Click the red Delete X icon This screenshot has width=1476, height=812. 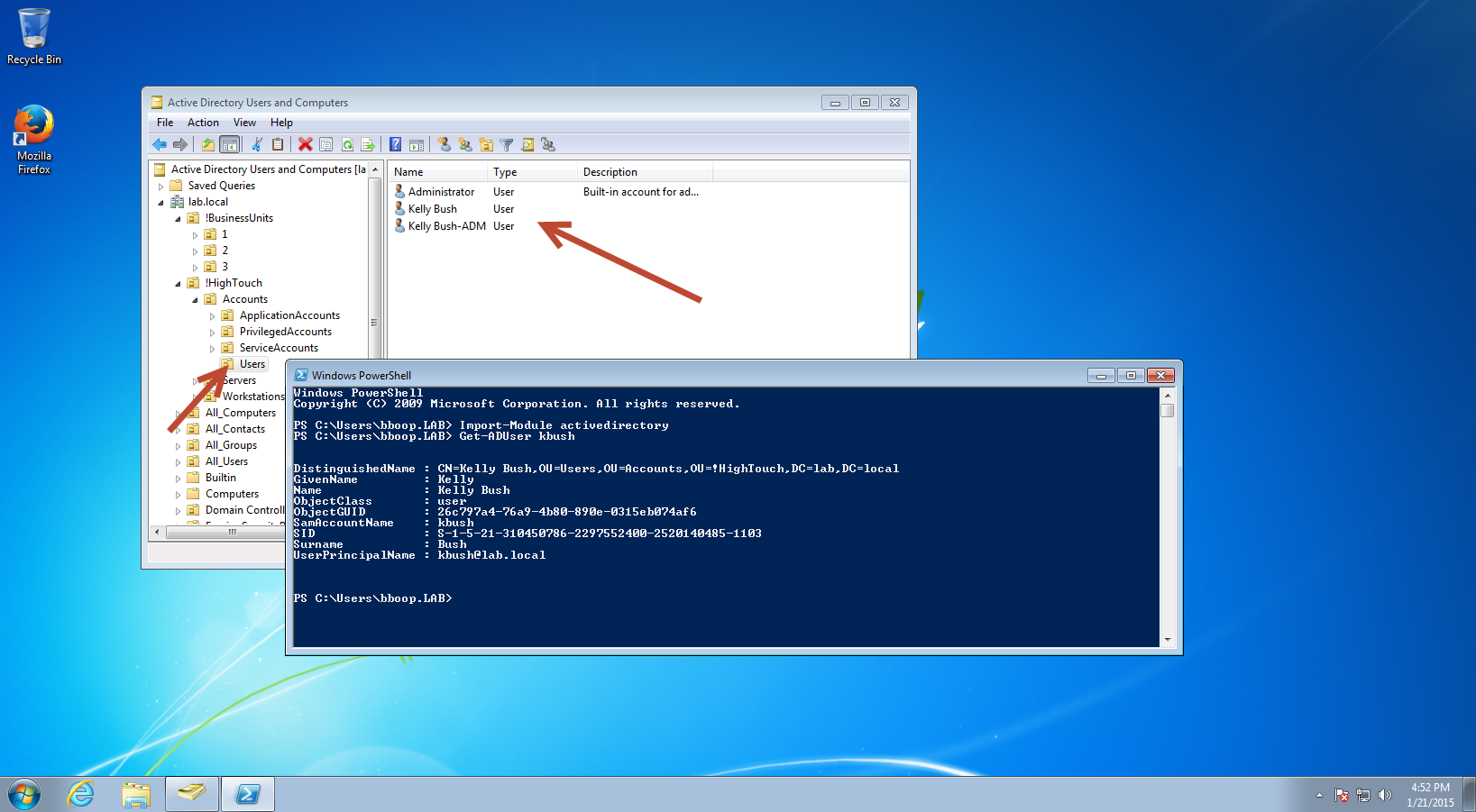click(x=306, y=144)
